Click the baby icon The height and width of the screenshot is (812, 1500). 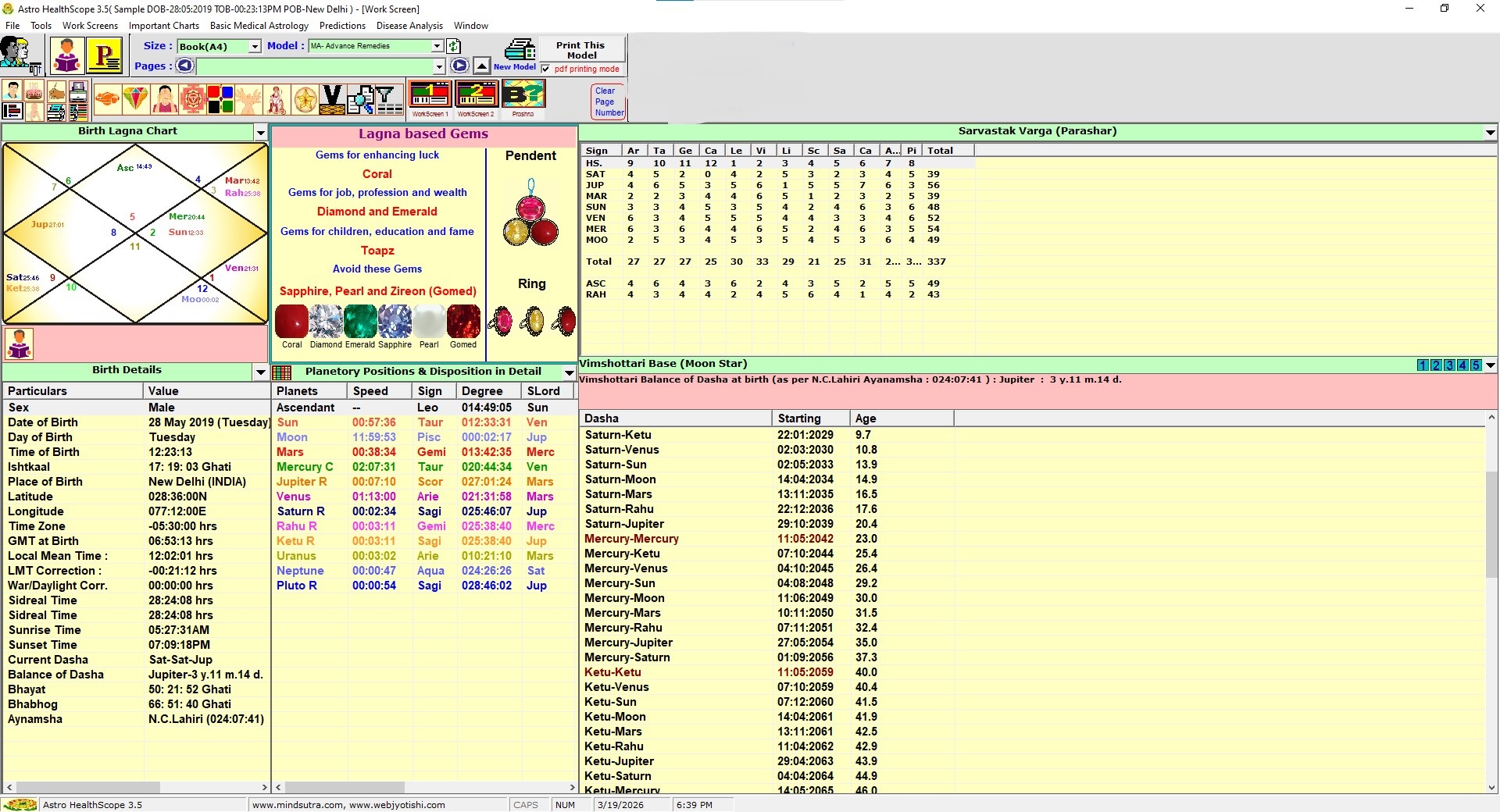(x=34, y=112)
